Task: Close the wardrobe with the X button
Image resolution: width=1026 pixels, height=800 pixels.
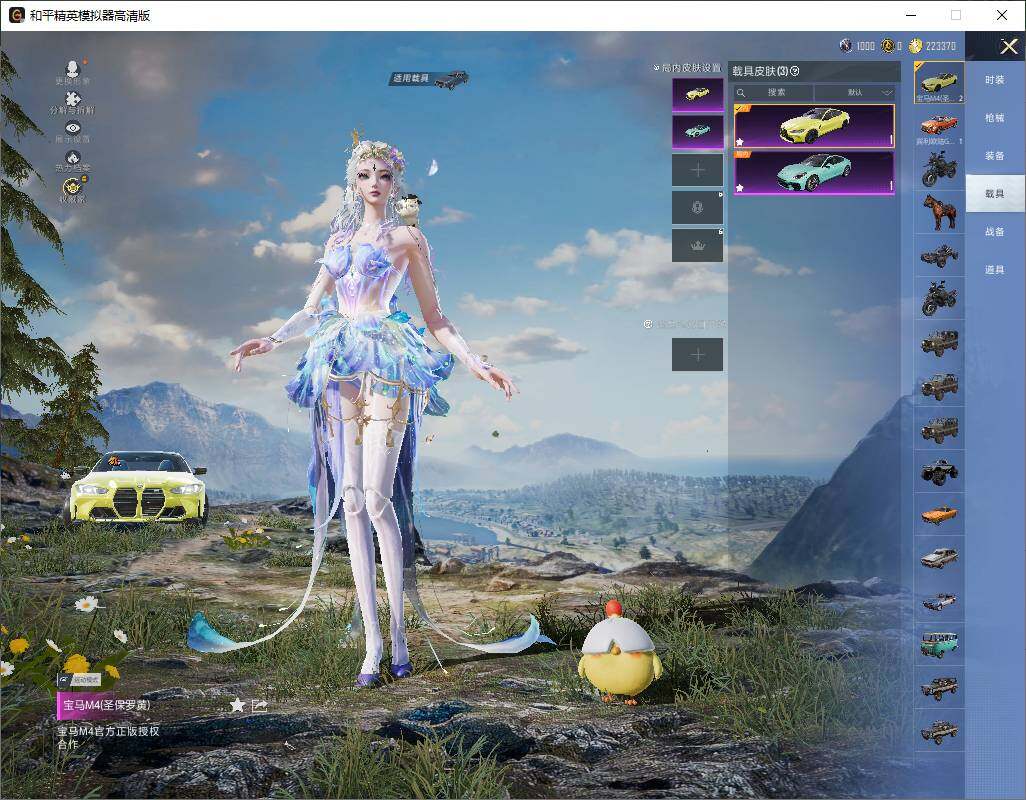Action: (1008, 46)
